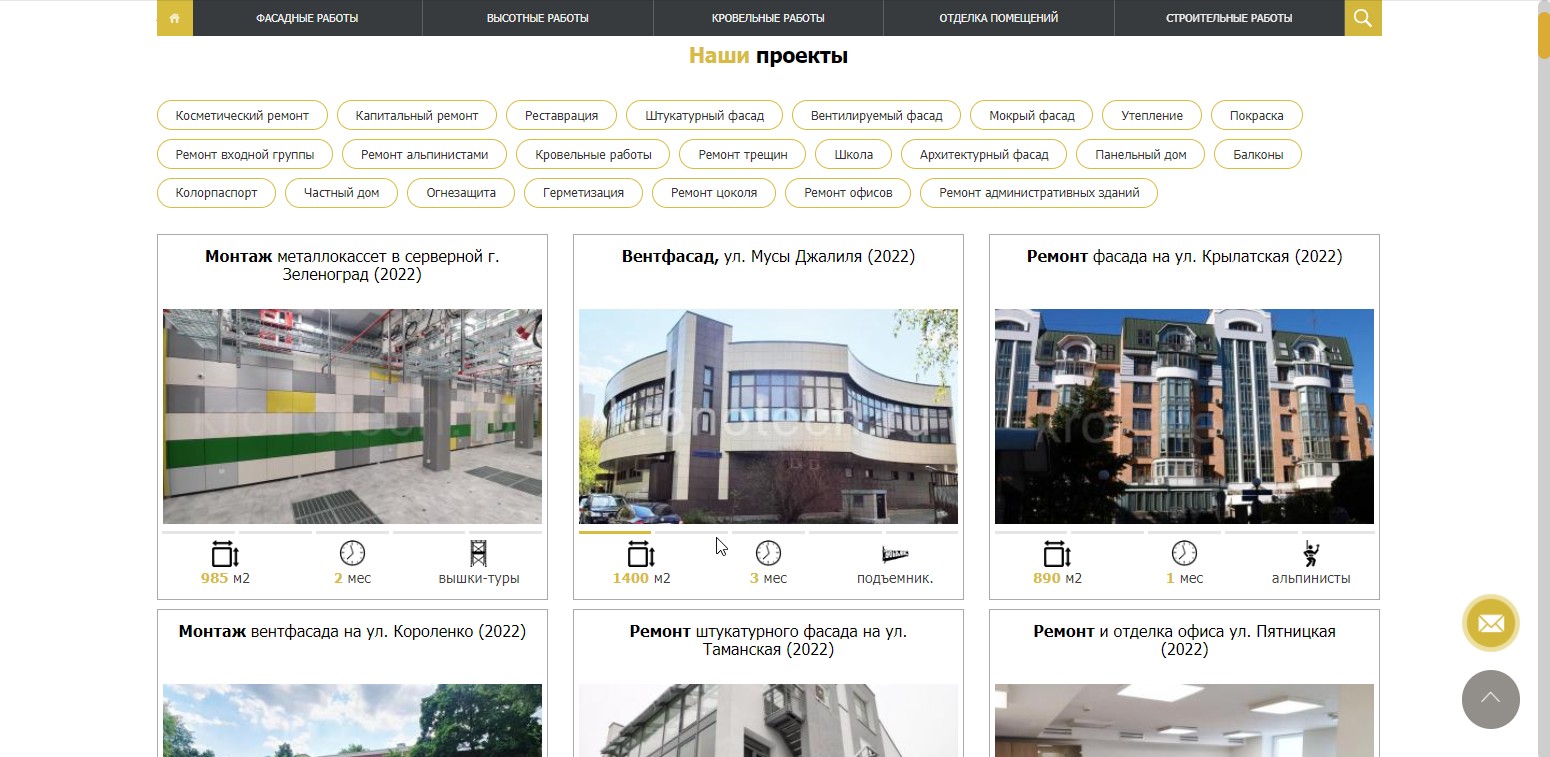Pick the Кровельные работы filter tag

point(593,155)
